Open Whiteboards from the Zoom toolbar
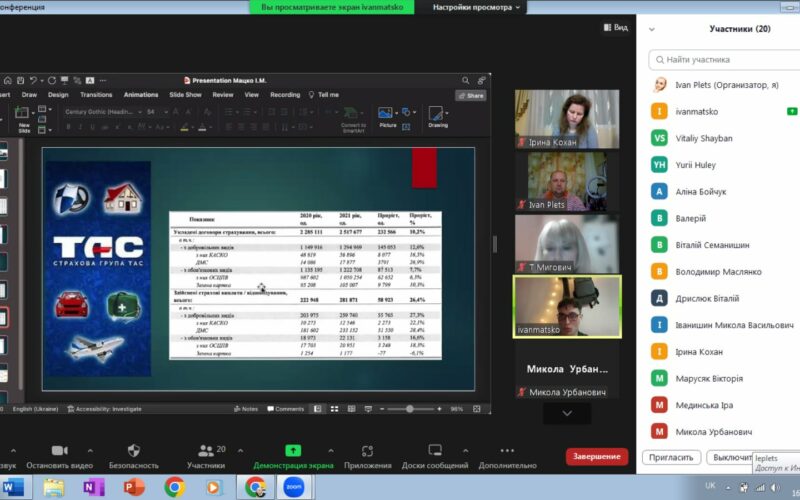This screenshot has height=500, width=800. [x=435, y=451]
